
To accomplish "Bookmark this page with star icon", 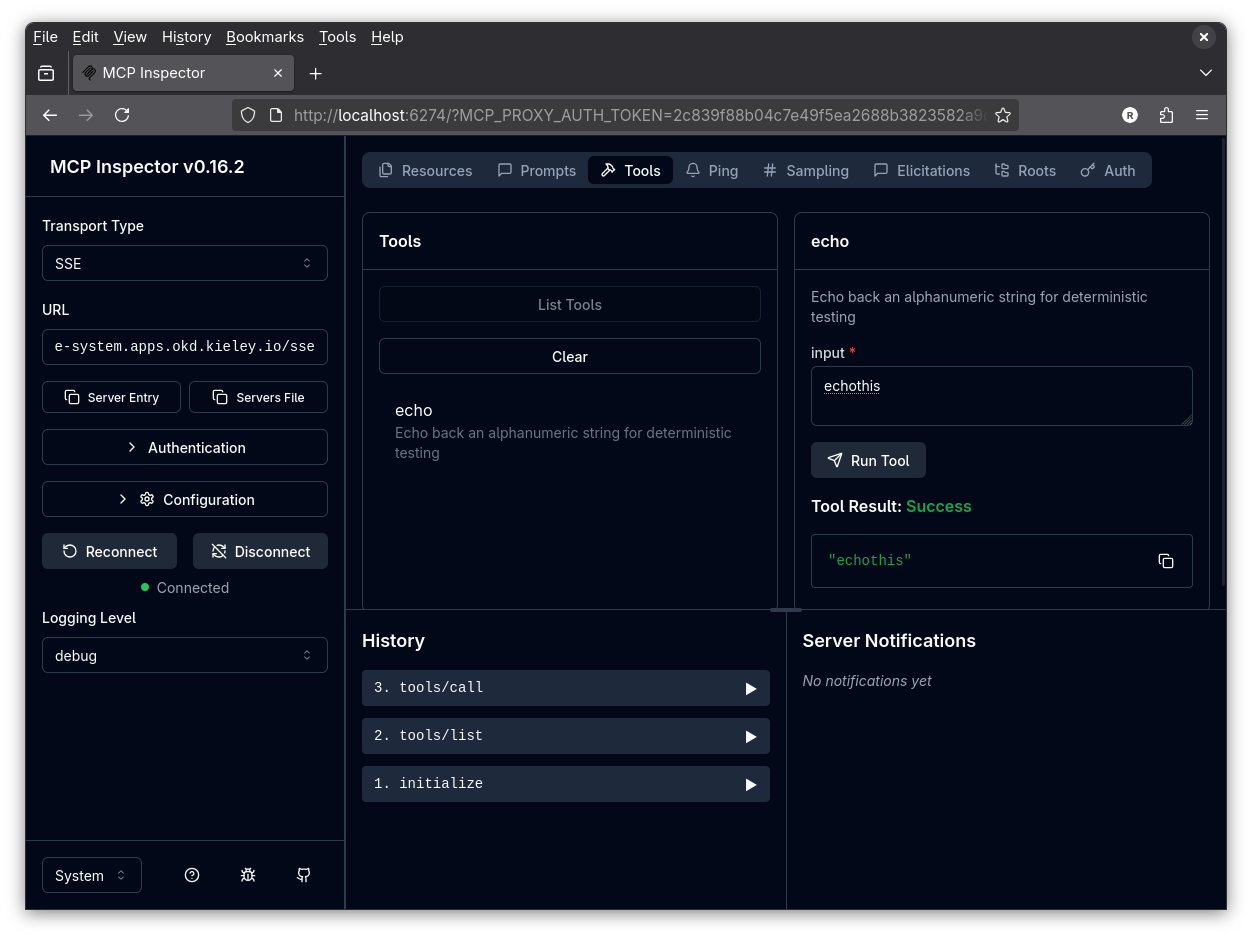I will (x=1003, y=115).
